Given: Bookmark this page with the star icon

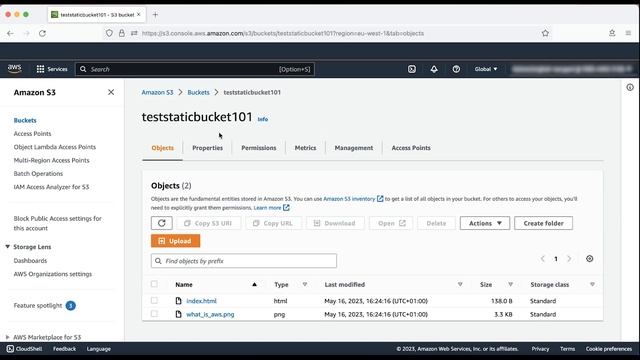Looking at the screenshot, I should tap(545, 33).
